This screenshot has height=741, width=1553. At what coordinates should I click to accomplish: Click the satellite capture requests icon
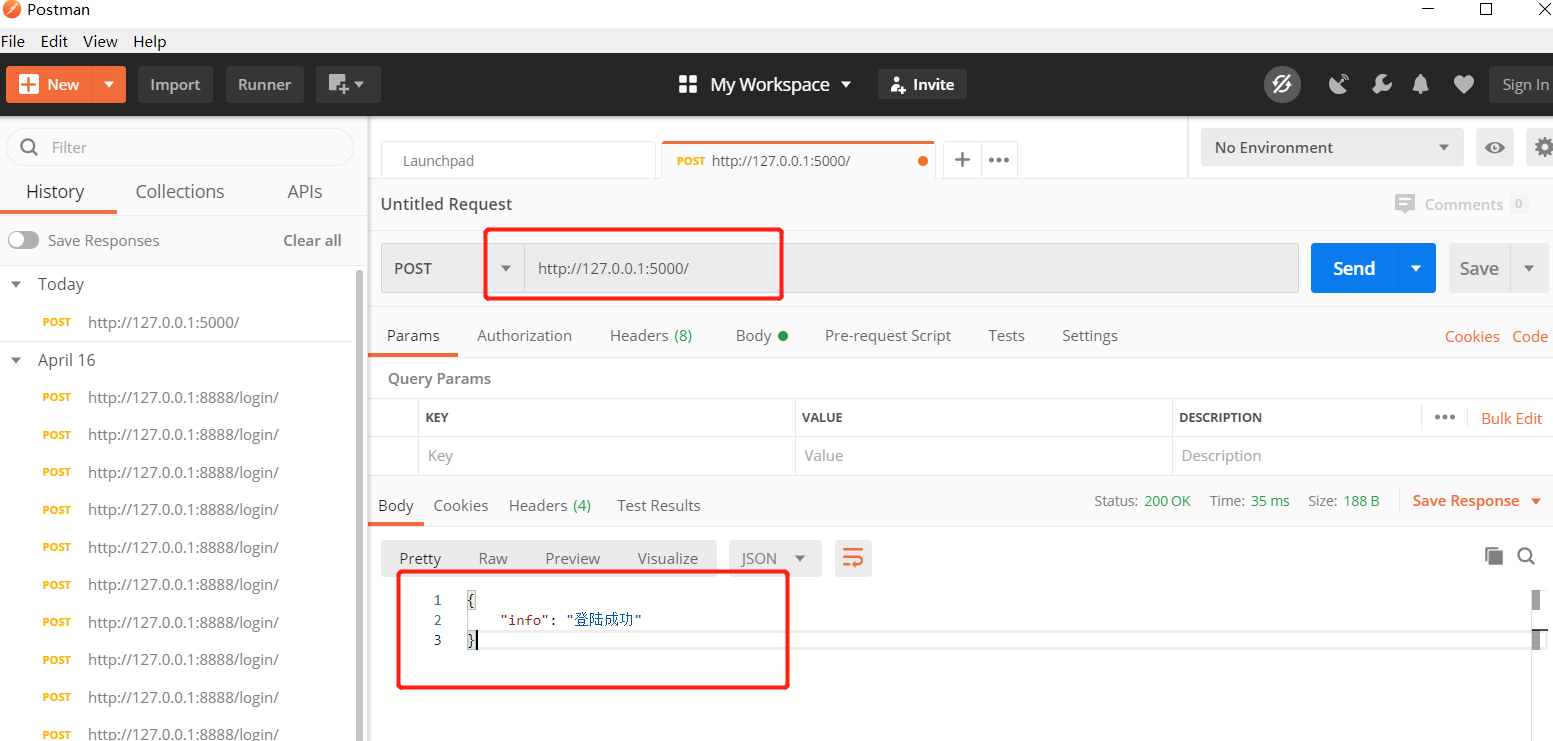tap(1339, 85)
